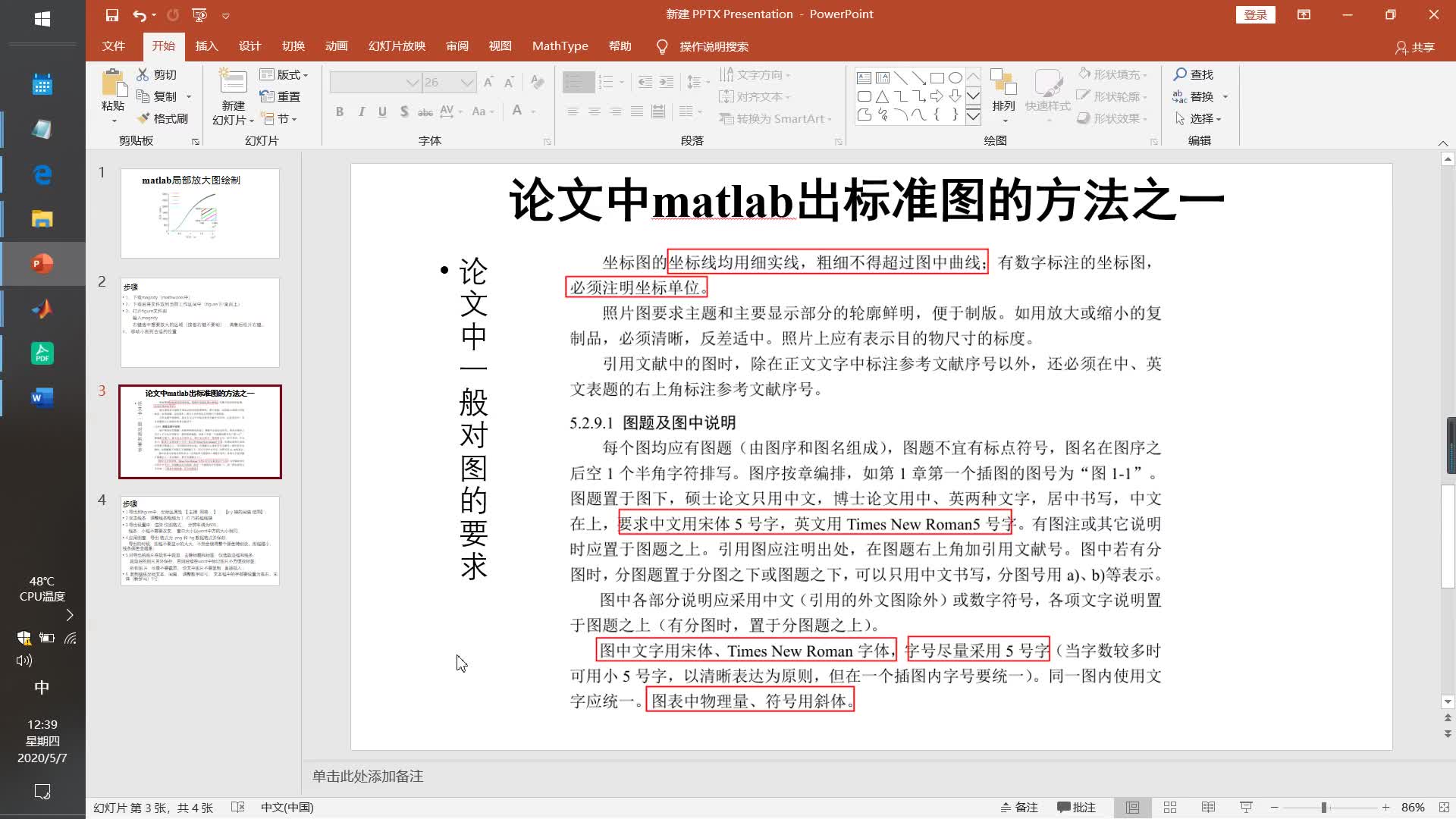Click the Undo arrow icon
The height and width of the screenshot is (819, 1456).
pos(139,14)
